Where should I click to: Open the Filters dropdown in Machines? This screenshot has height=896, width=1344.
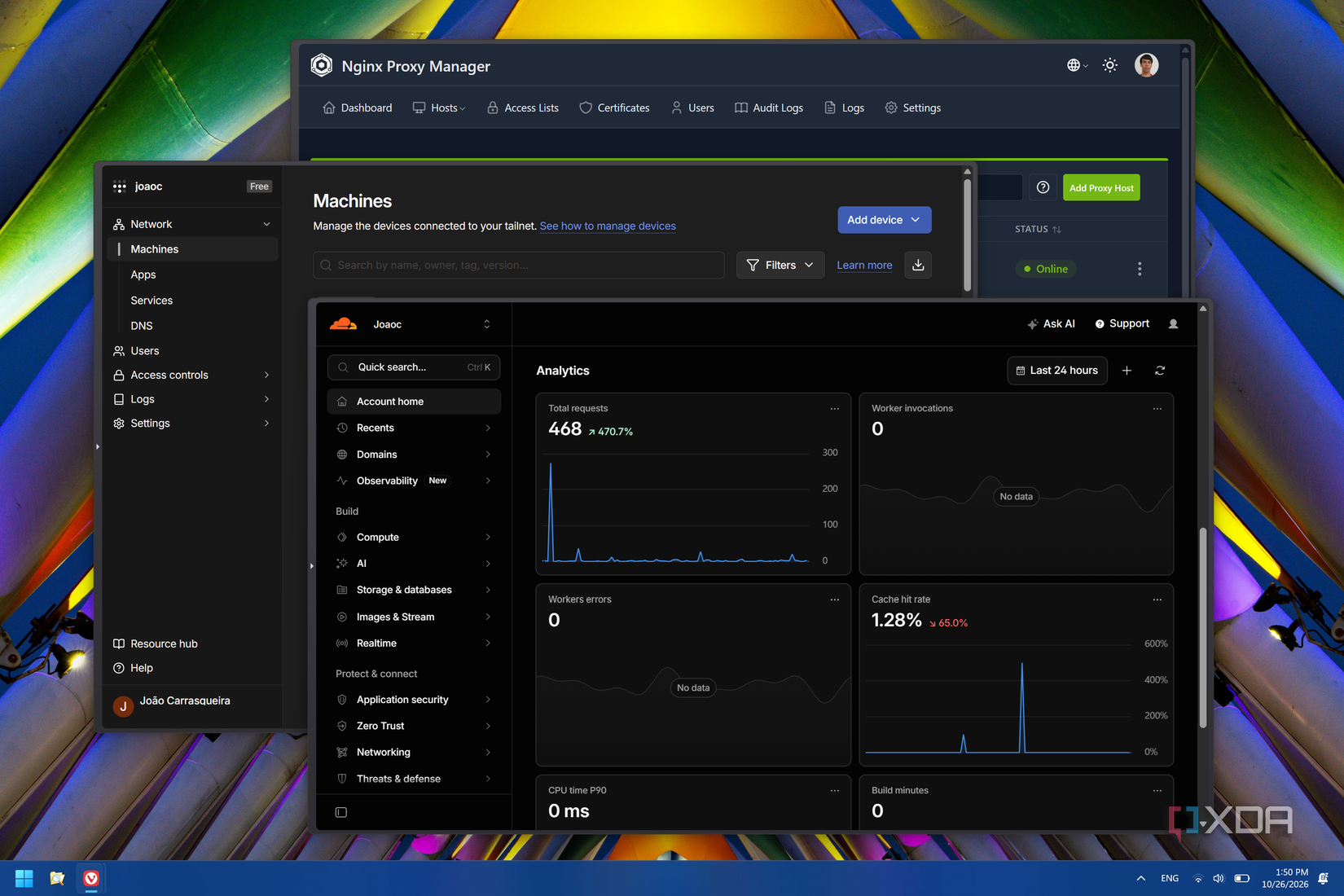tap(780, 265)
